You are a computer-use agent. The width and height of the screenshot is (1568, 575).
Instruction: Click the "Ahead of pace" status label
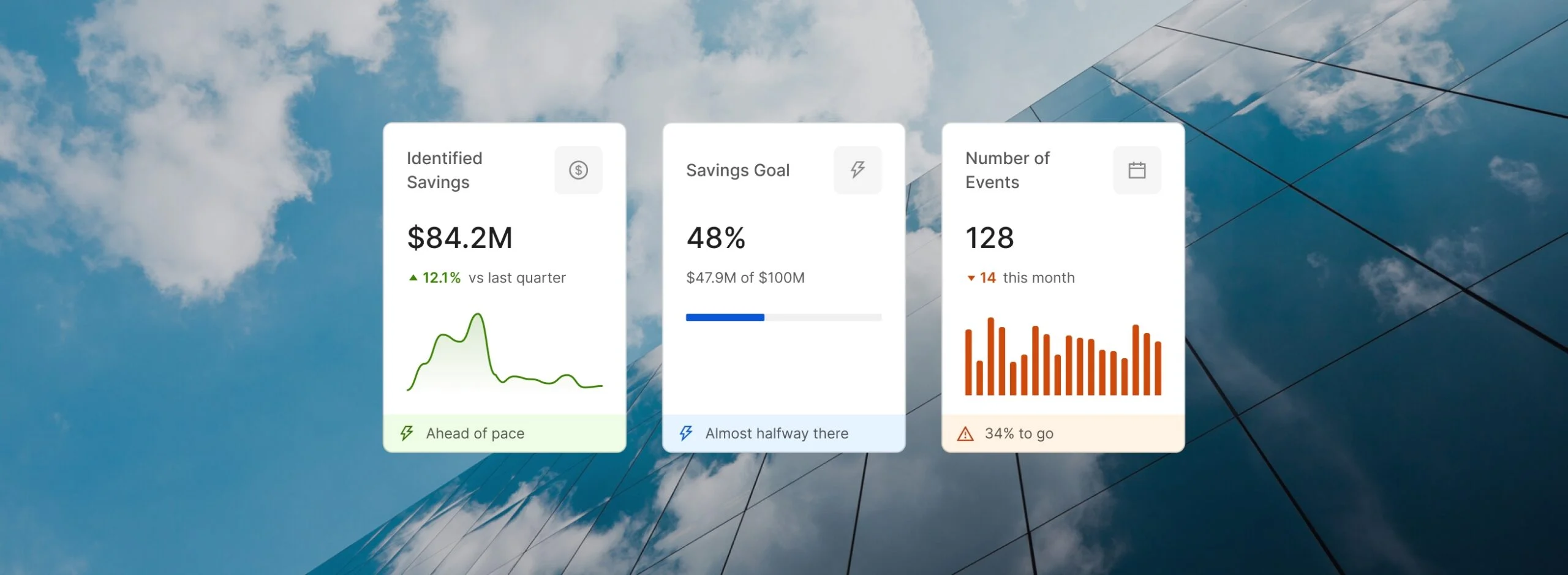point(475,434)
